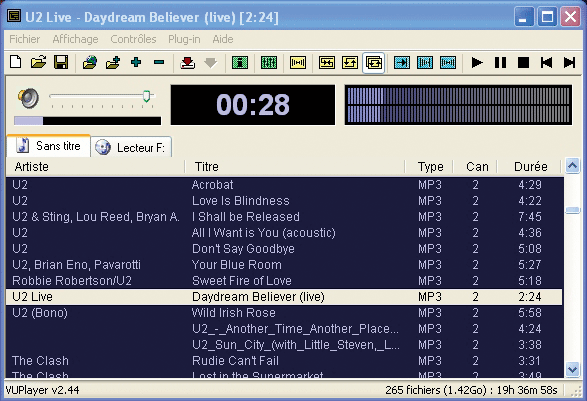Click the VUPlayer v2.44 status text
Image resolution: width=587 pixels, height=401 pixels.
42,390
